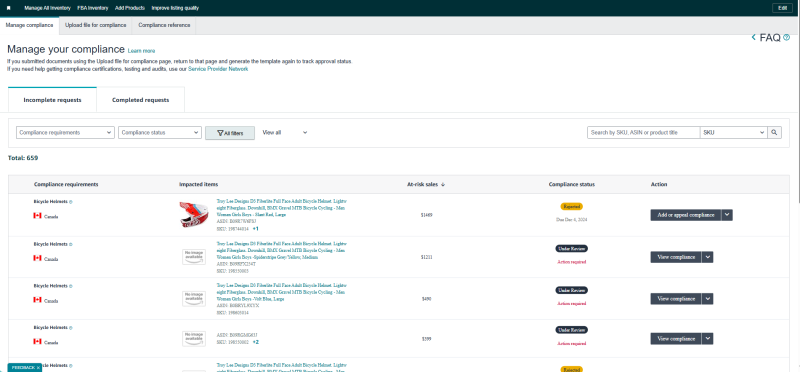Switch to Upload file for compliance tab

(95, 26)
